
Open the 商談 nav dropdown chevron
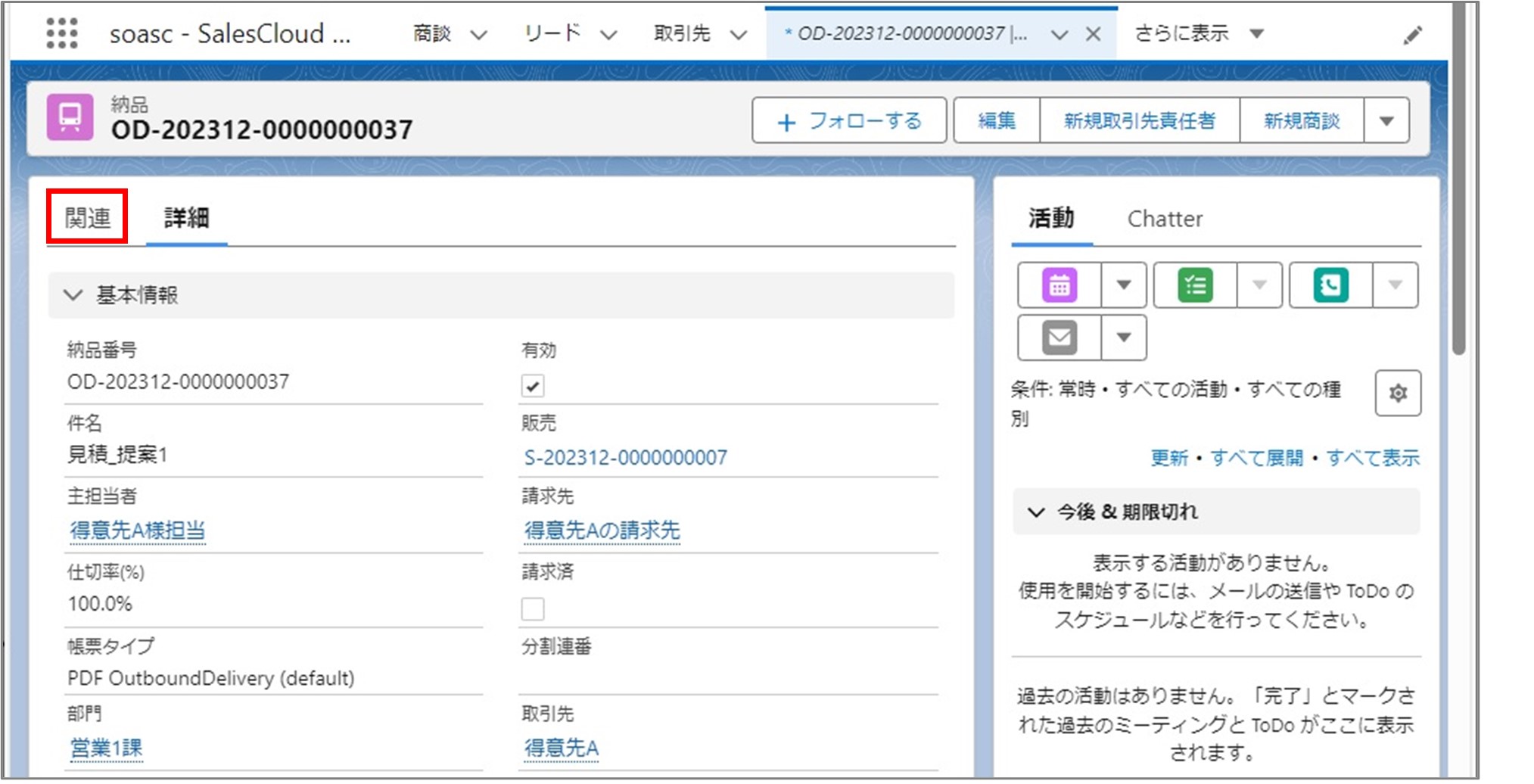tap(479, 35)
